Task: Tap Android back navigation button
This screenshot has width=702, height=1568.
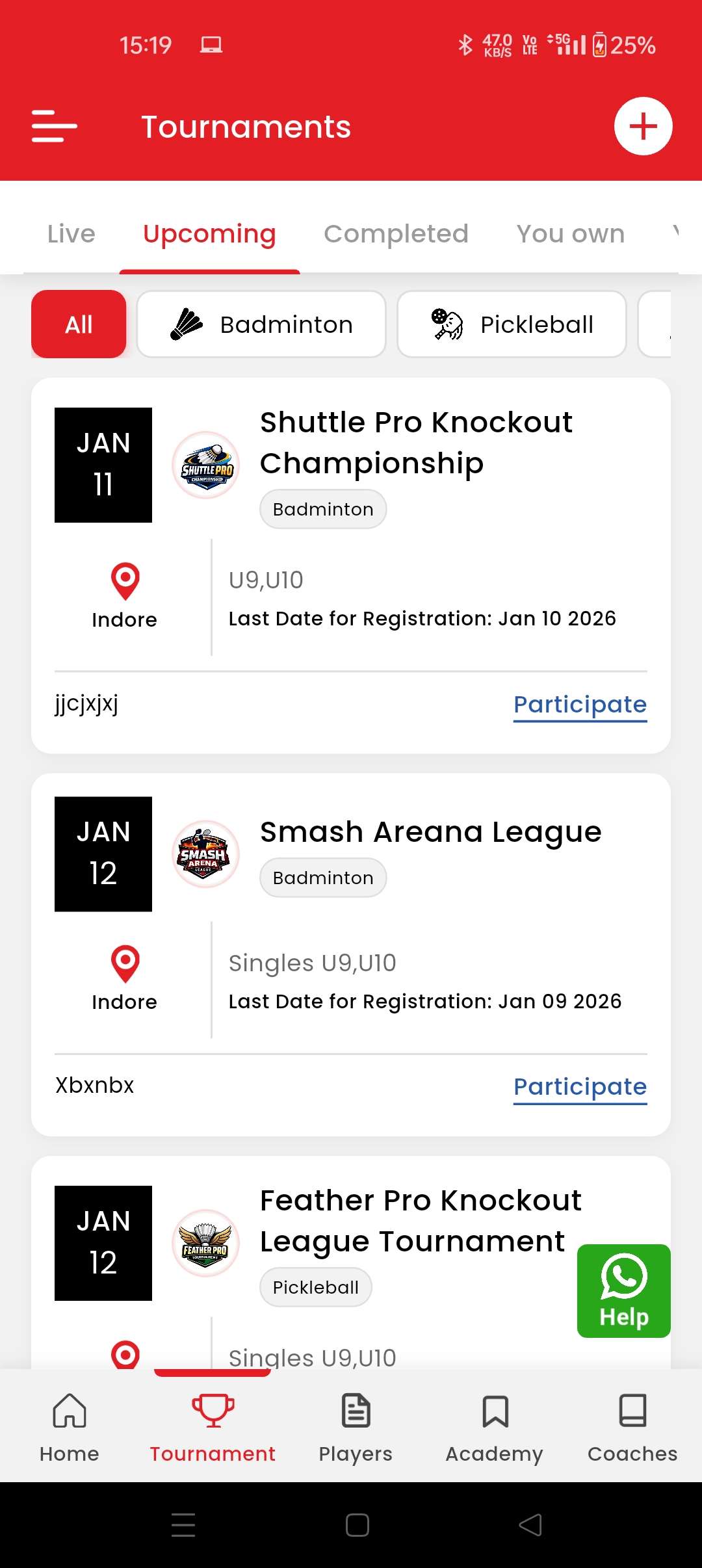Action: click(530, 1524)
